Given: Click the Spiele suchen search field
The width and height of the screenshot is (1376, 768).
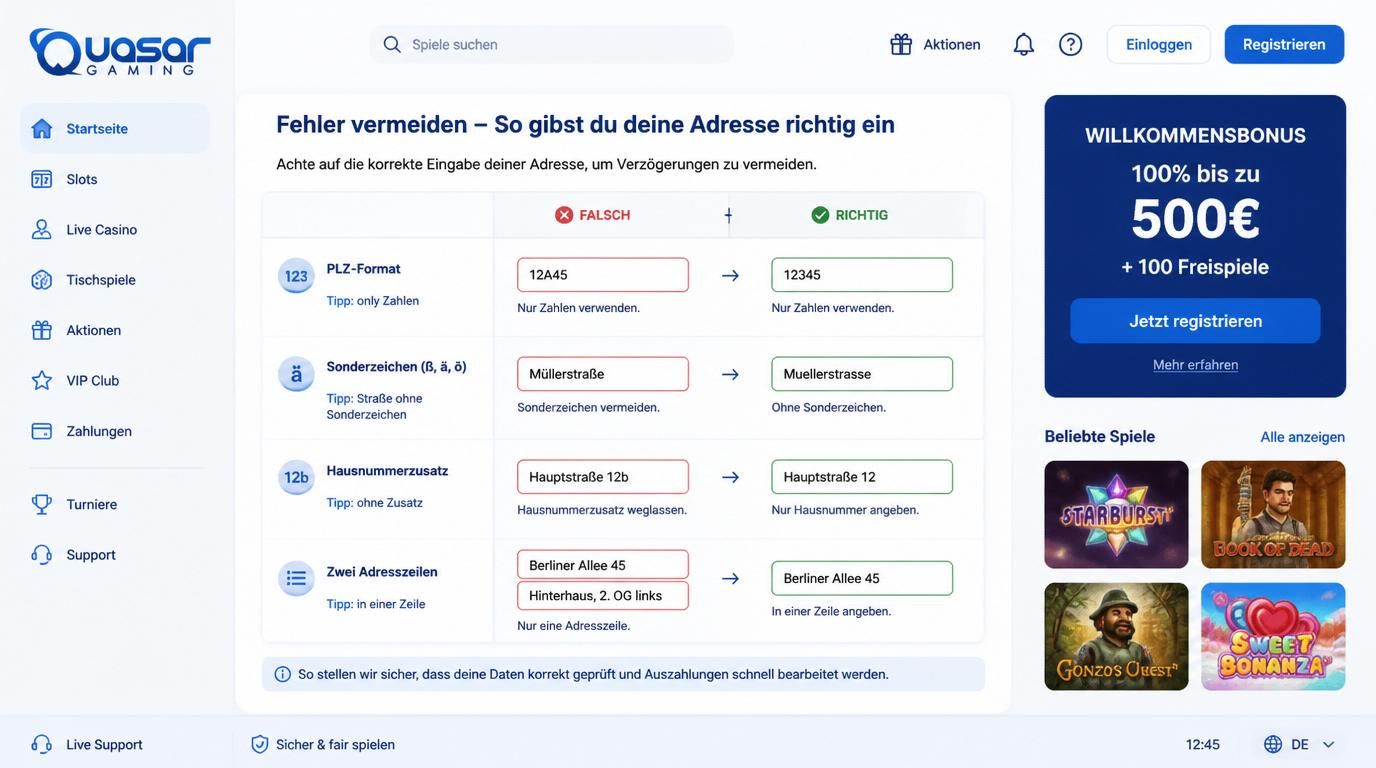Looking at the screenshot, I should (552, 44).
